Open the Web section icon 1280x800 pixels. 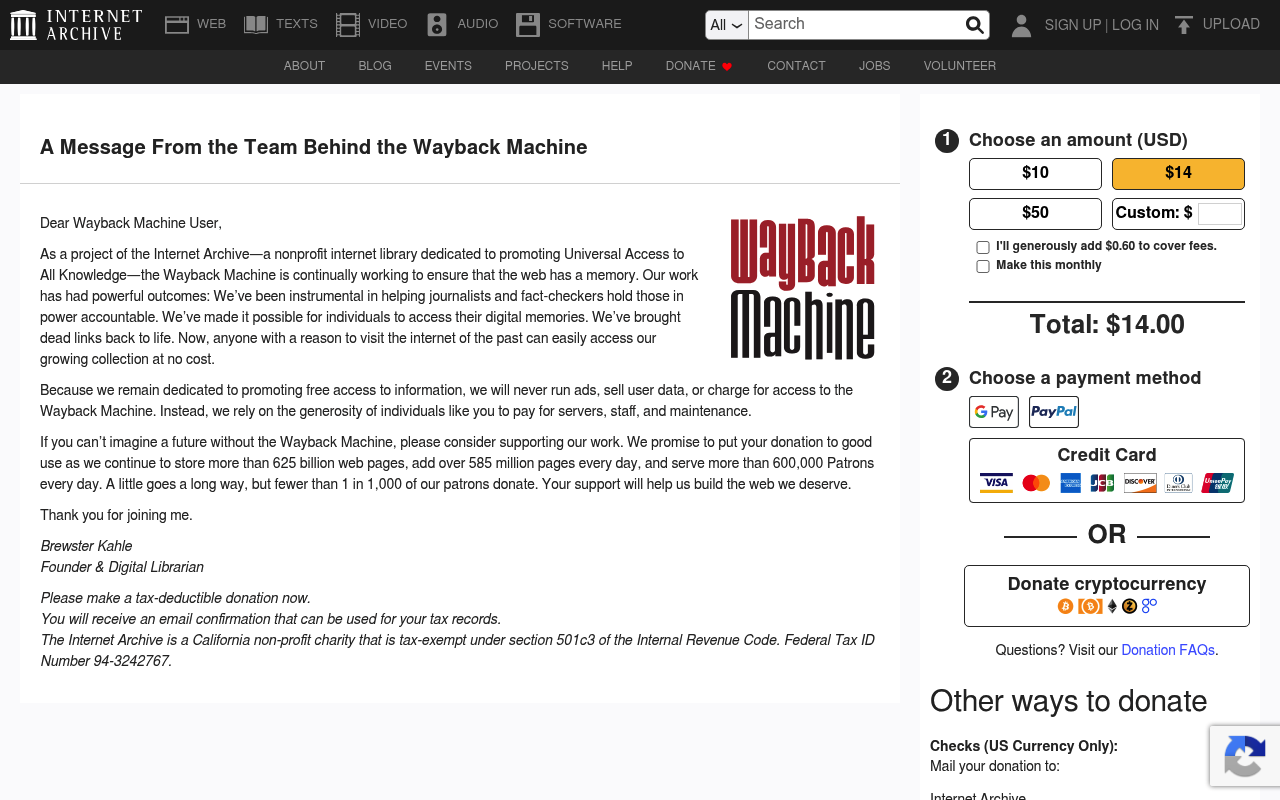177,24
